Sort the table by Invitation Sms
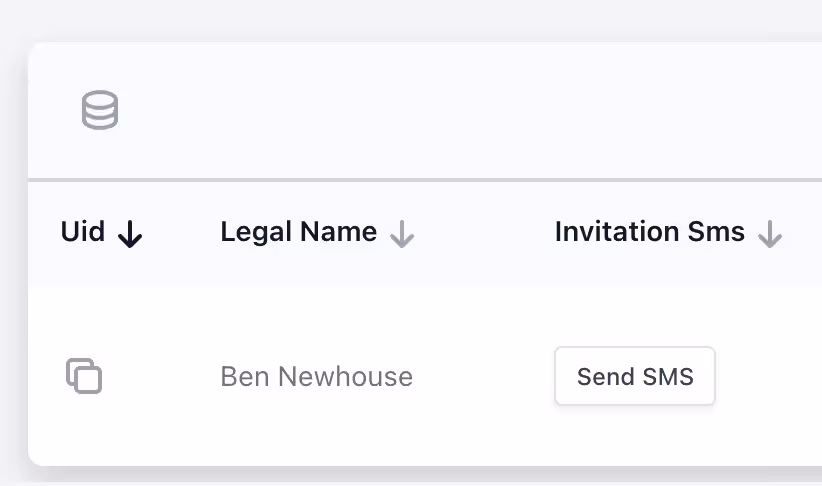Screen dimensions: 822x486 point(668,232)
